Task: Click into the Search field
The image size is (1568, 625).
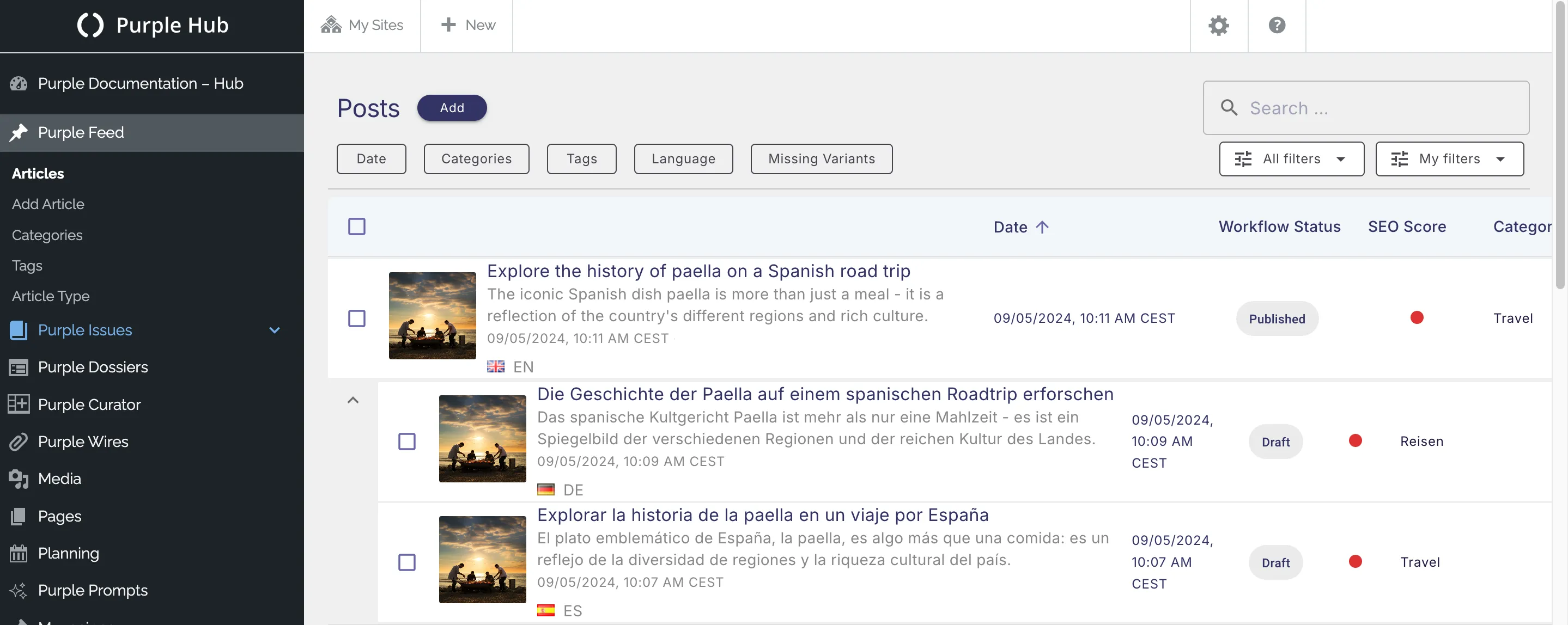Action: click(x=1366, y=108)
